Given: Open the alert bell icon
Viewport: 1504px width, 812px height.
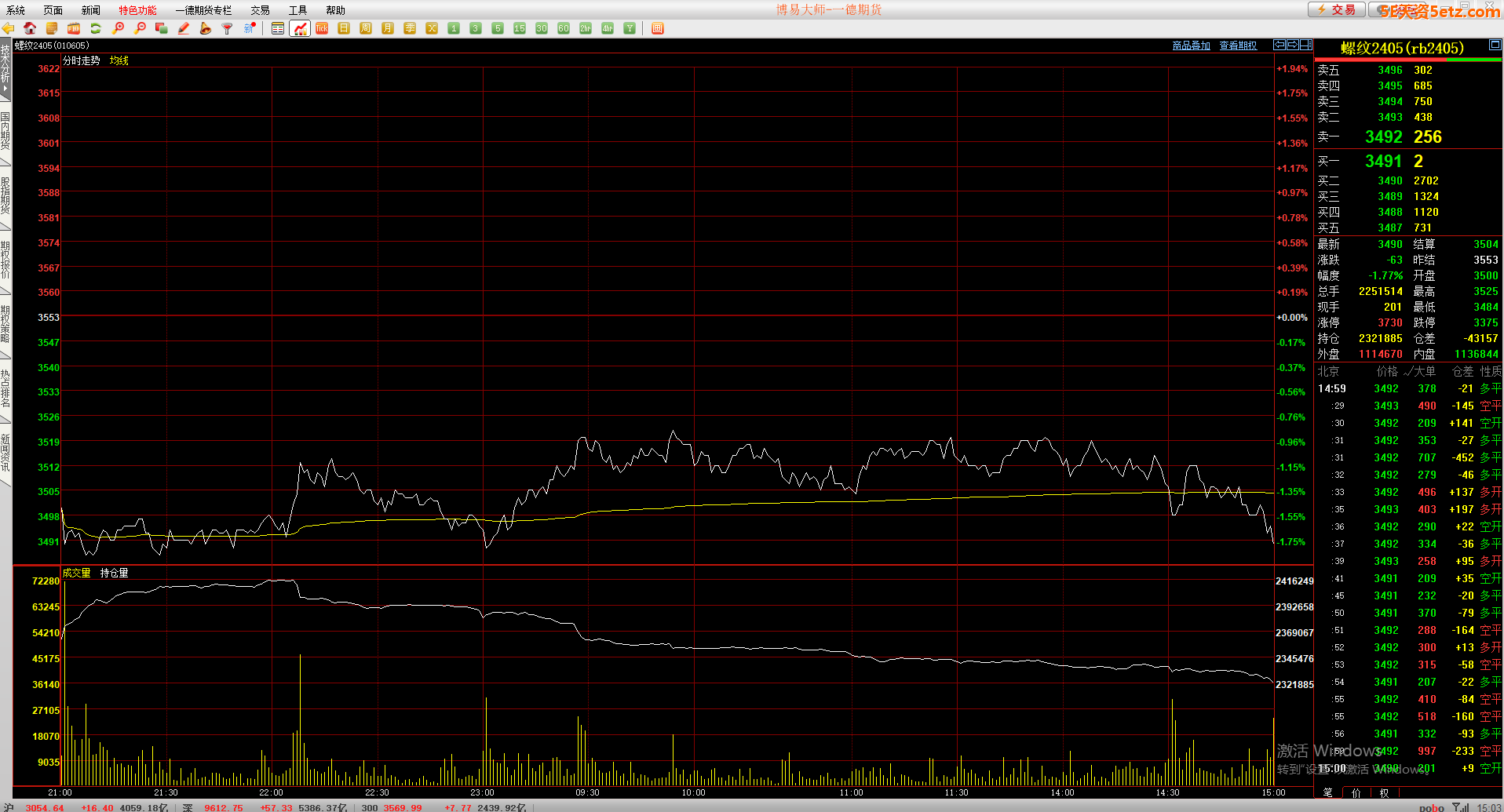Looking at the screenshot, I should 206,28.
